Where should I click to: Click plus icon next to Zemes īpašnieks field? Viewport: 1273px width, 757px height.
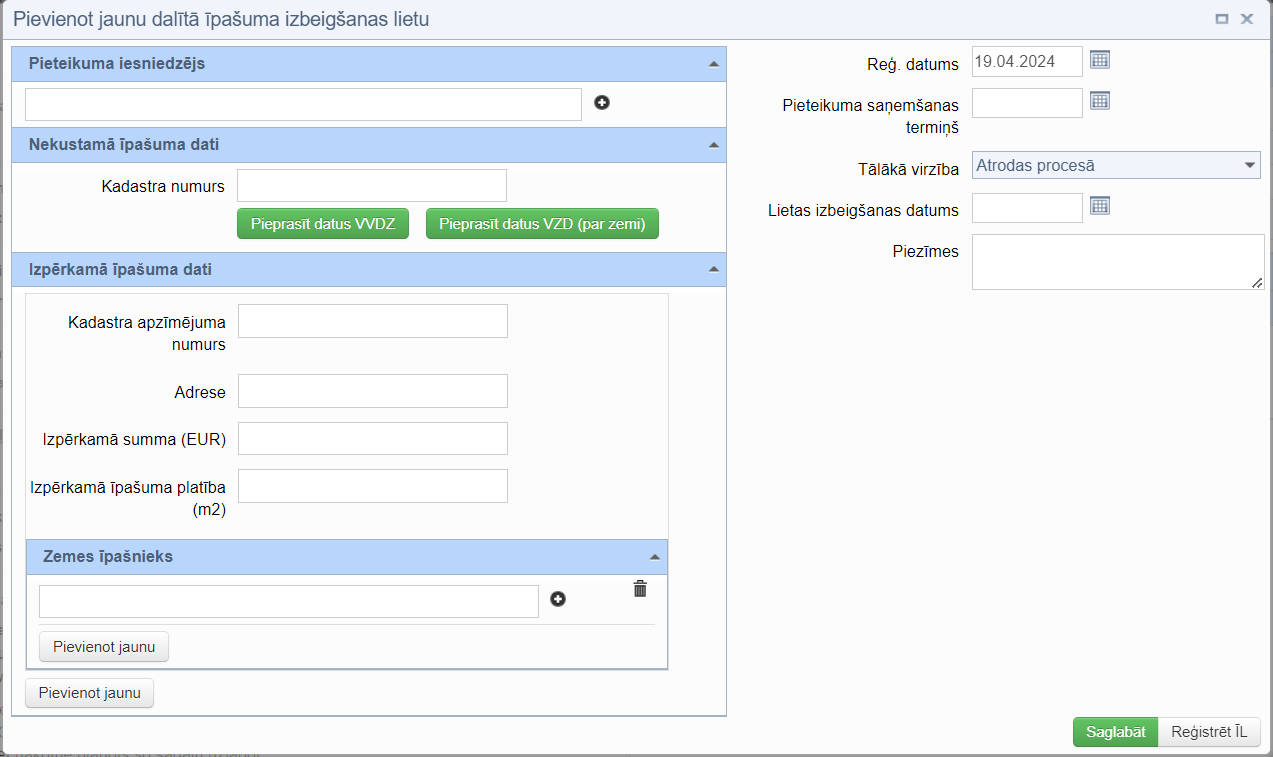(x=558, y=599)
